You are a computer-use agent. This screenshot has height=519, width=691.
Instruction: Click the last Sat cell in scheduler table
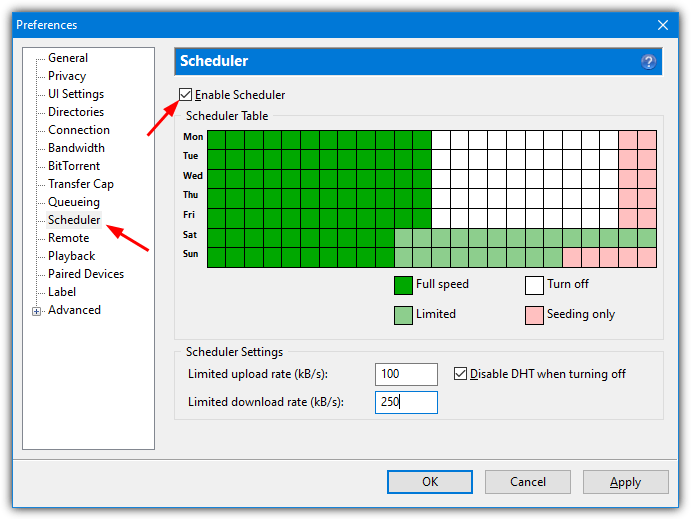click(647, 238)
